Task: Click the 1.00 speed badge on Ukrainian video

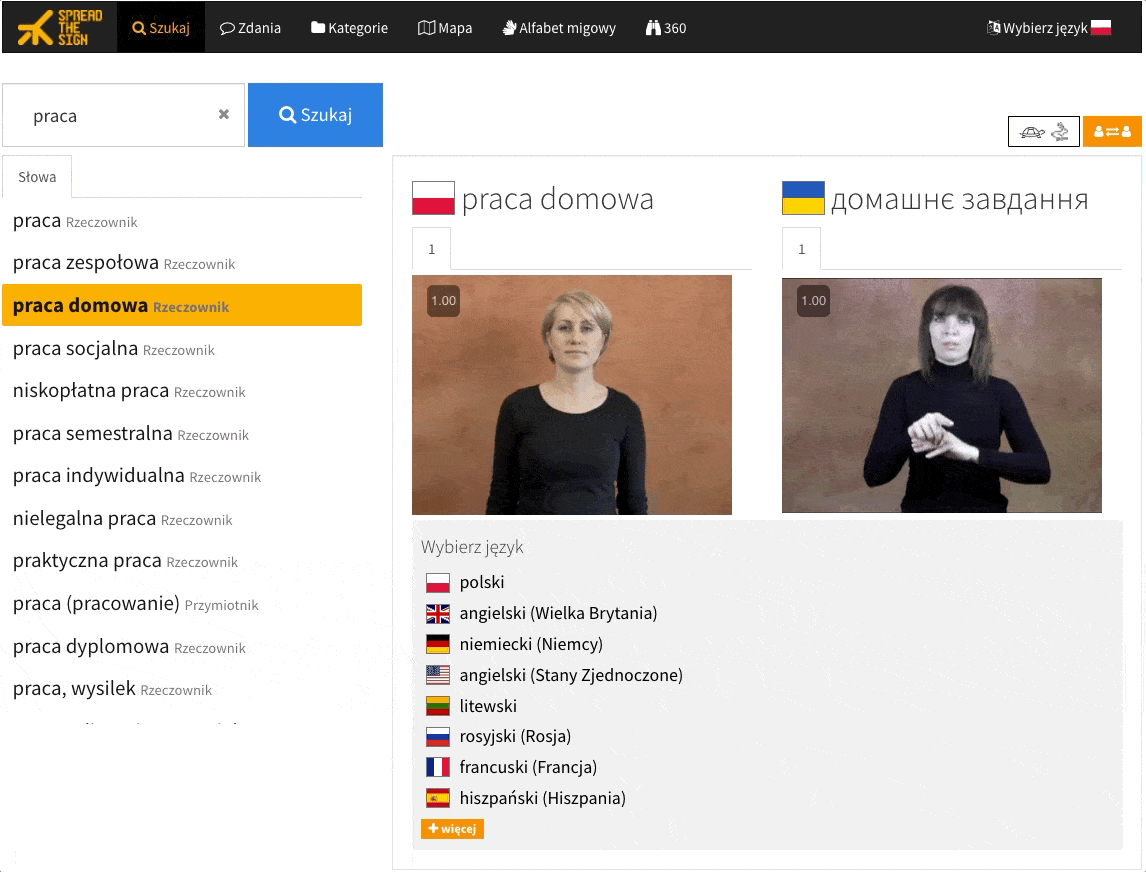Action: coord(813,301)
